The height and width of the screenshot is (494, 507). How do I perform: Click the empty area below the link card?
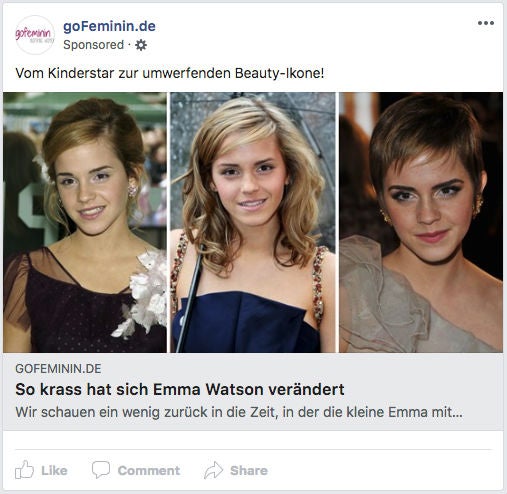[x=253, y=439]
